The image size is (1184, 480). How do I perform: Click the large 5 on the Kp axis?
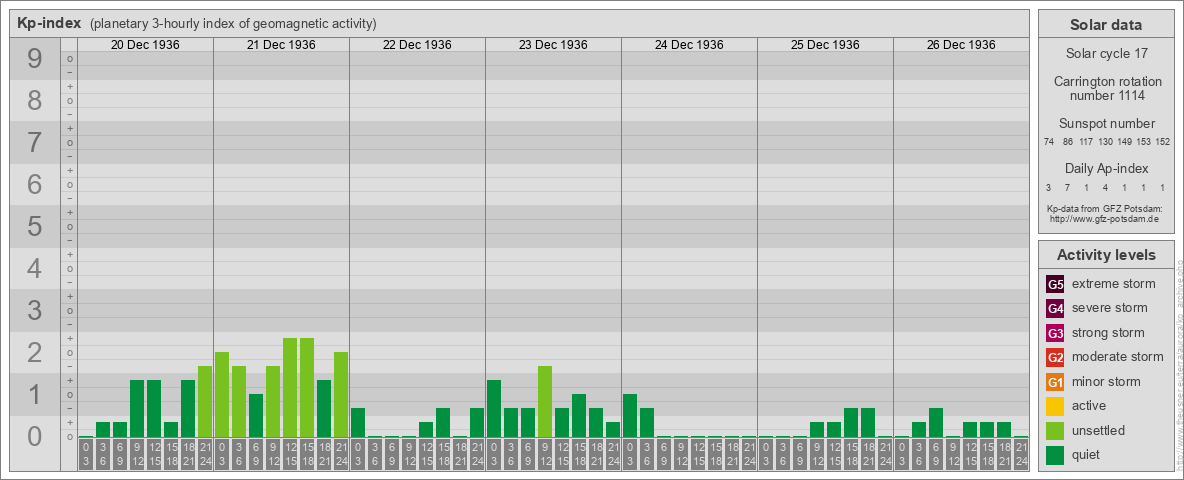(x=35, y=226)
